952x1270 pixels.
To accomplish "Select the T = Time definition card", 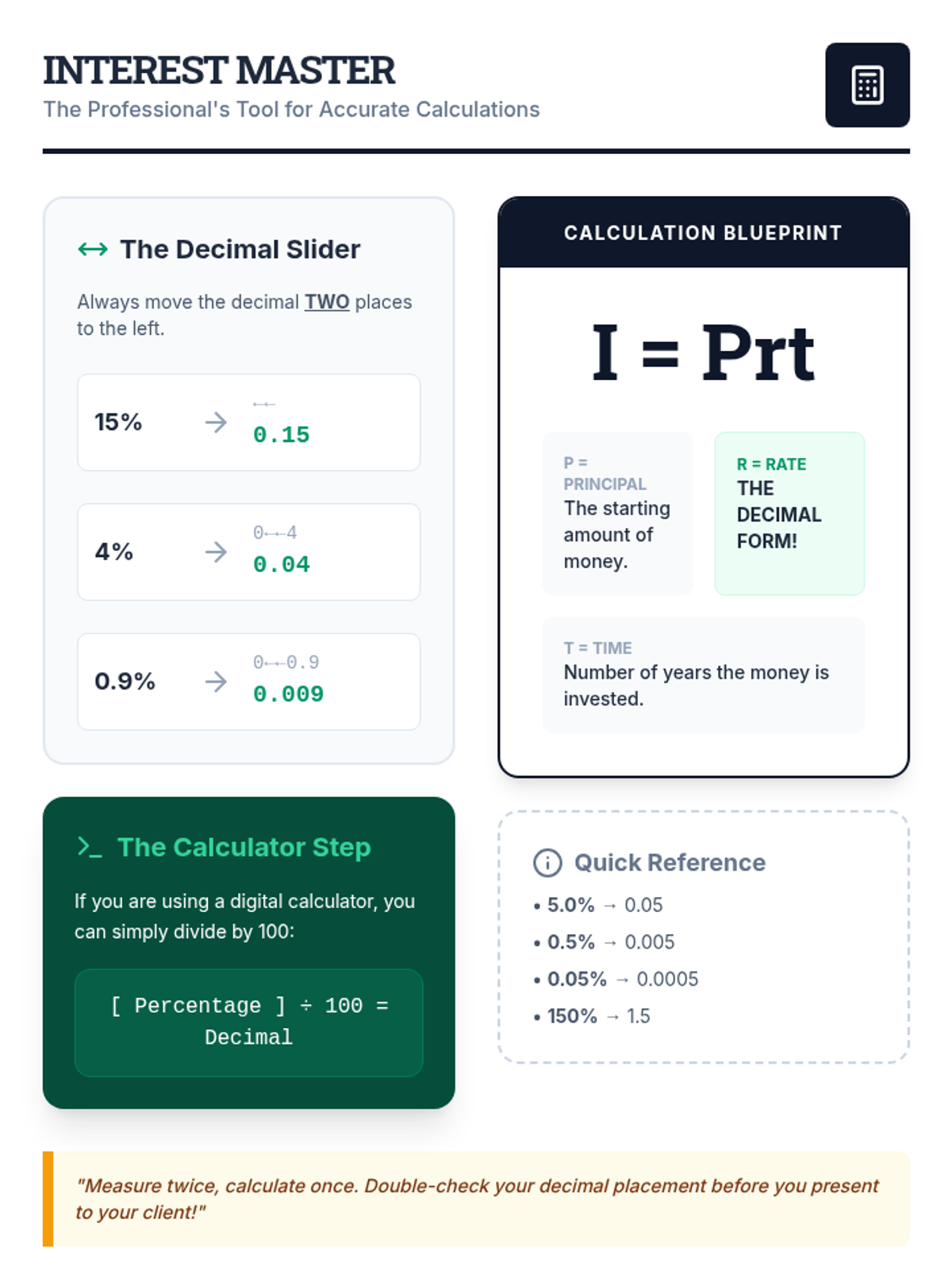I will pyautogui.click(x=704, y=675).
